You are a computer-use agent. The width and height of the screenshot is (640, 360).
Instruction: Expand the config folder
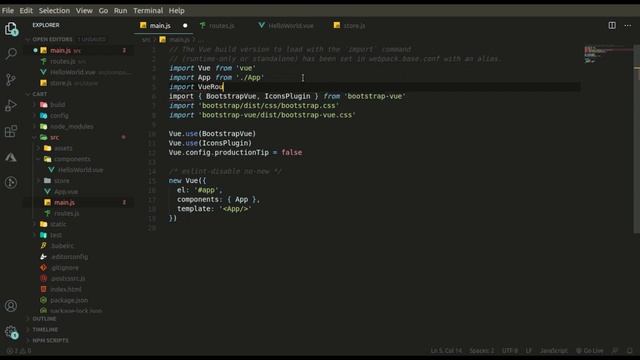[x=59, y=116]
